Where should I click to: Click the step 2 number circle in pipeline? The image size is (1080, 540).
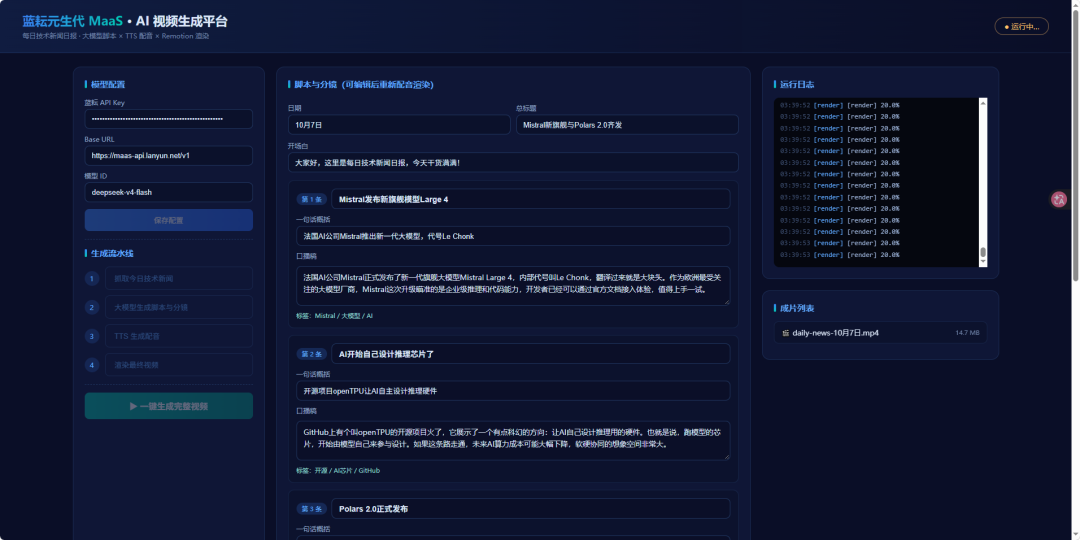click(92, 307)
